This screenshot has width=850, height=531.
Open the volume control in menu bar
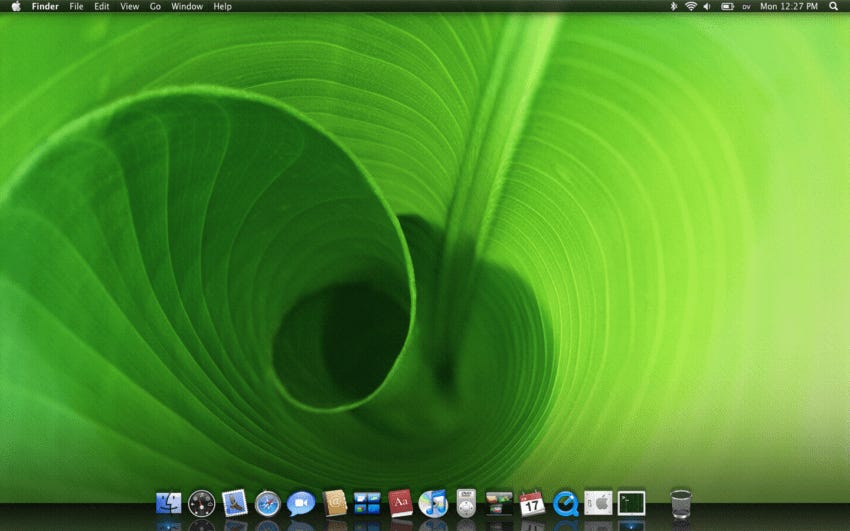click(707, 7)
